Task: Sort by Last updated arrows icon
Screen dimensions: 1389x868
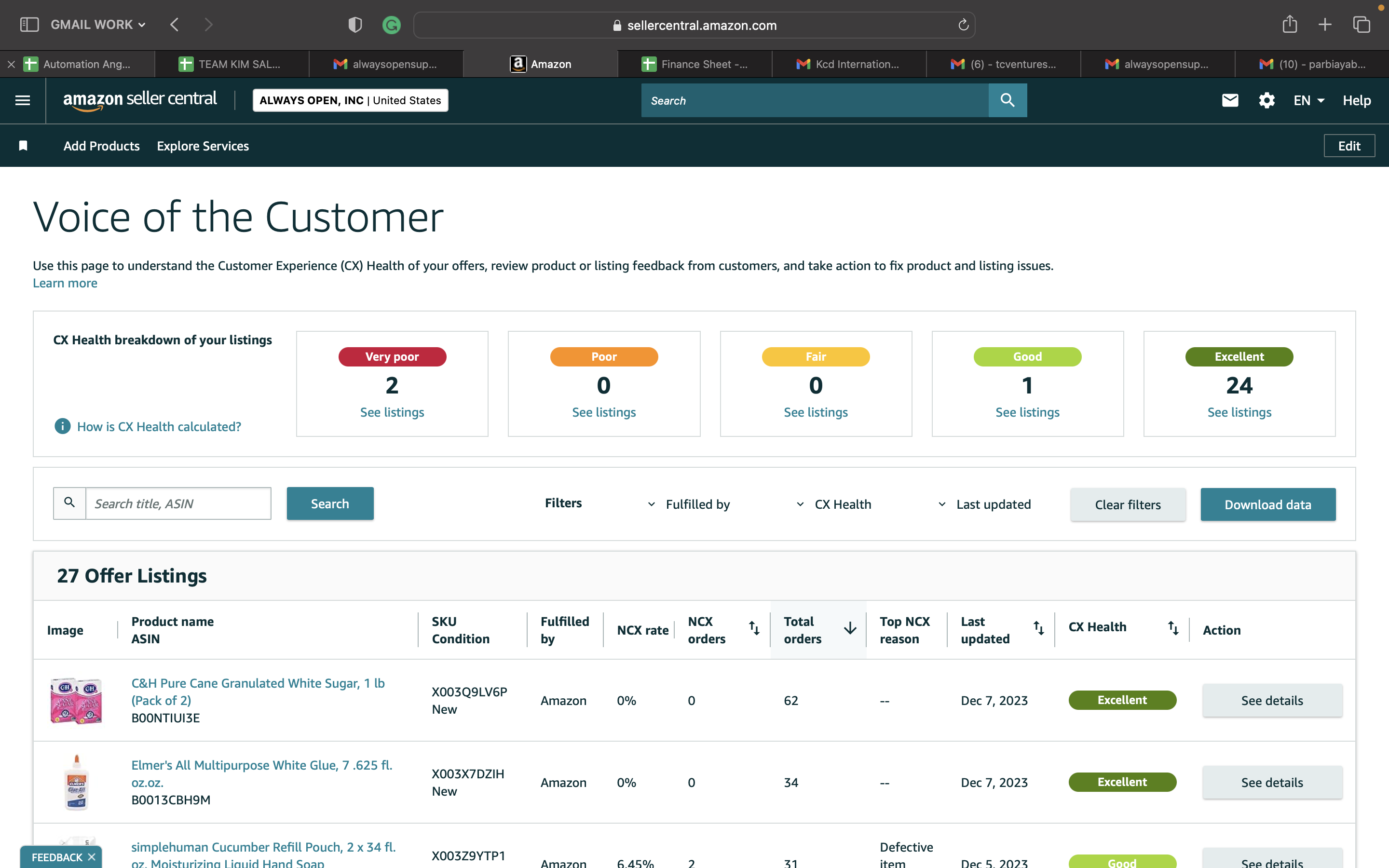Action: [x=1038, y=628]
